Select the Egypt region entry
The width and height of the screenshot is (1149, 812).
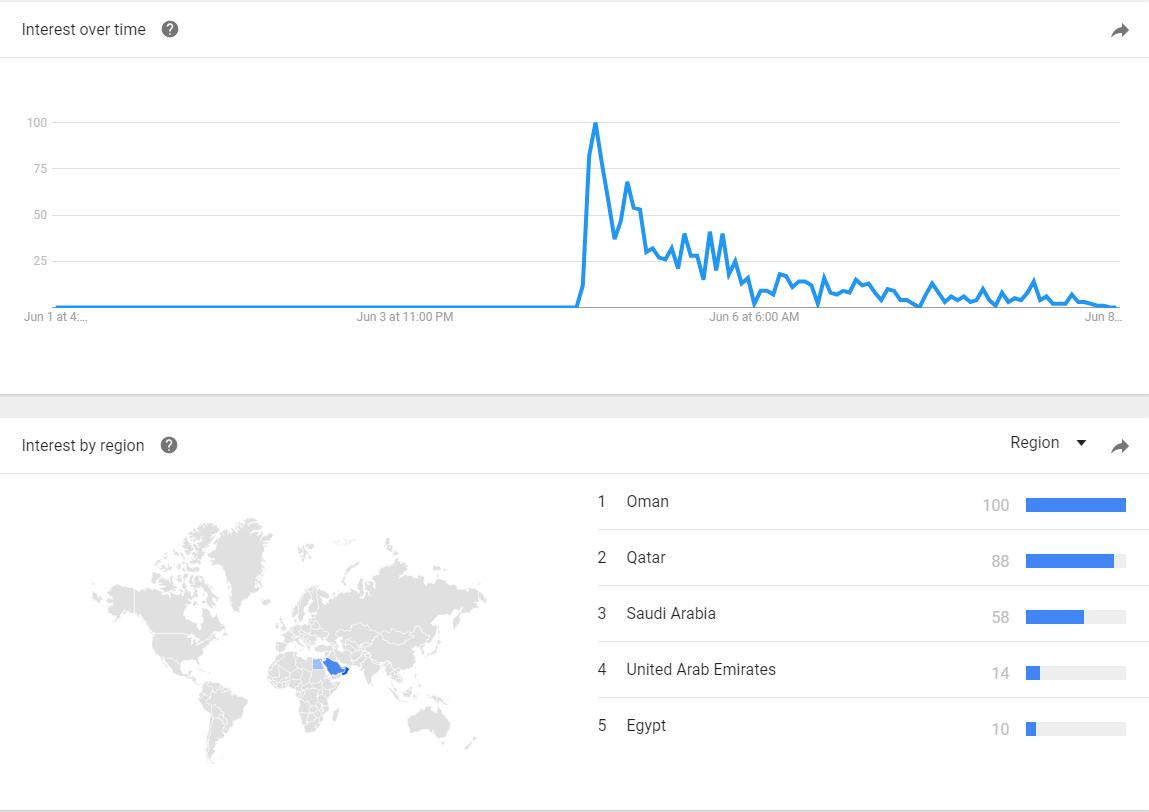pyautogui.click(x=645, y=726)
